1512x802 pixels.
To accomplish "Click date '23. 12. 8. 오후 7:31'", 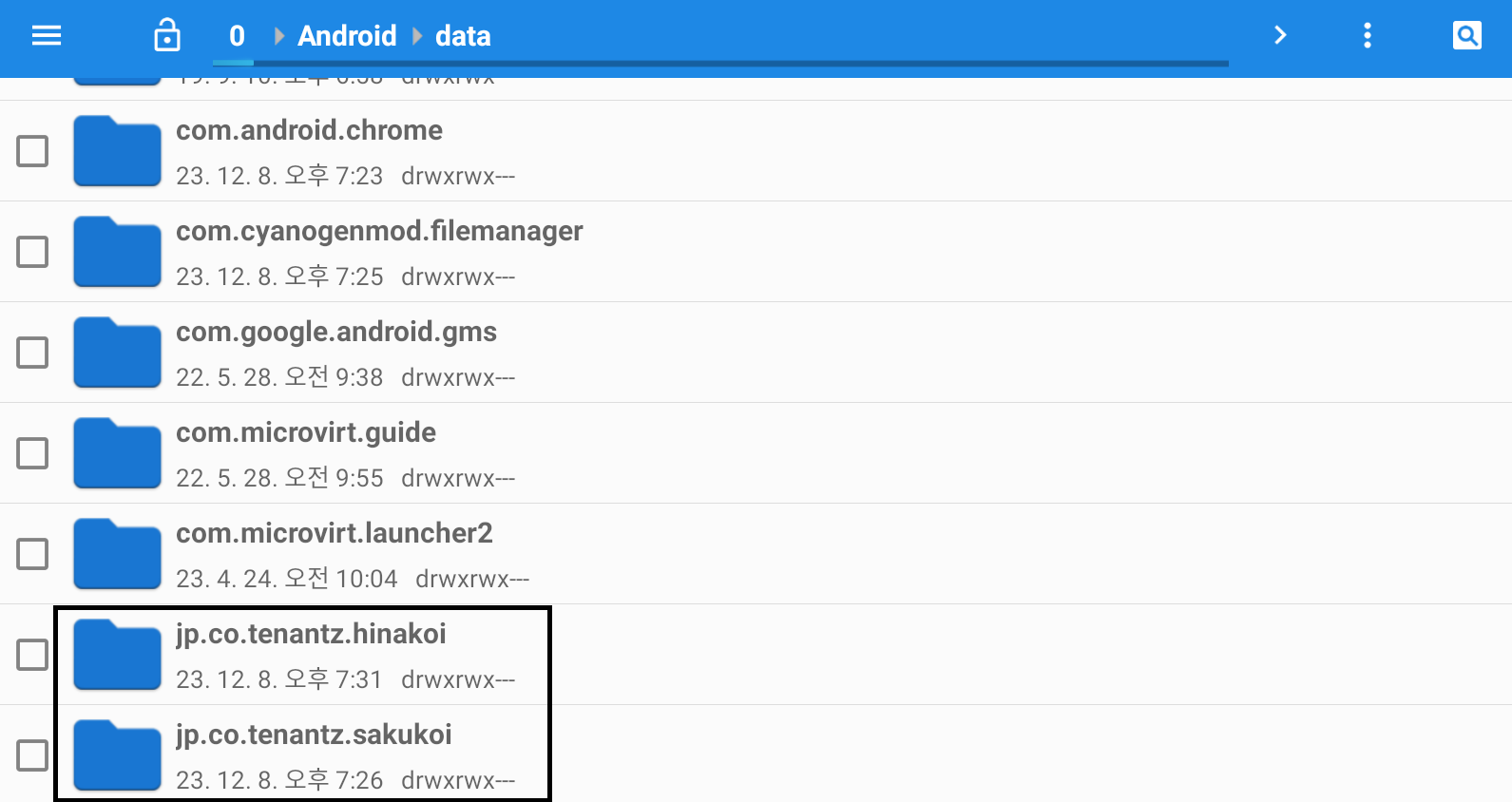I will point(279,679).
